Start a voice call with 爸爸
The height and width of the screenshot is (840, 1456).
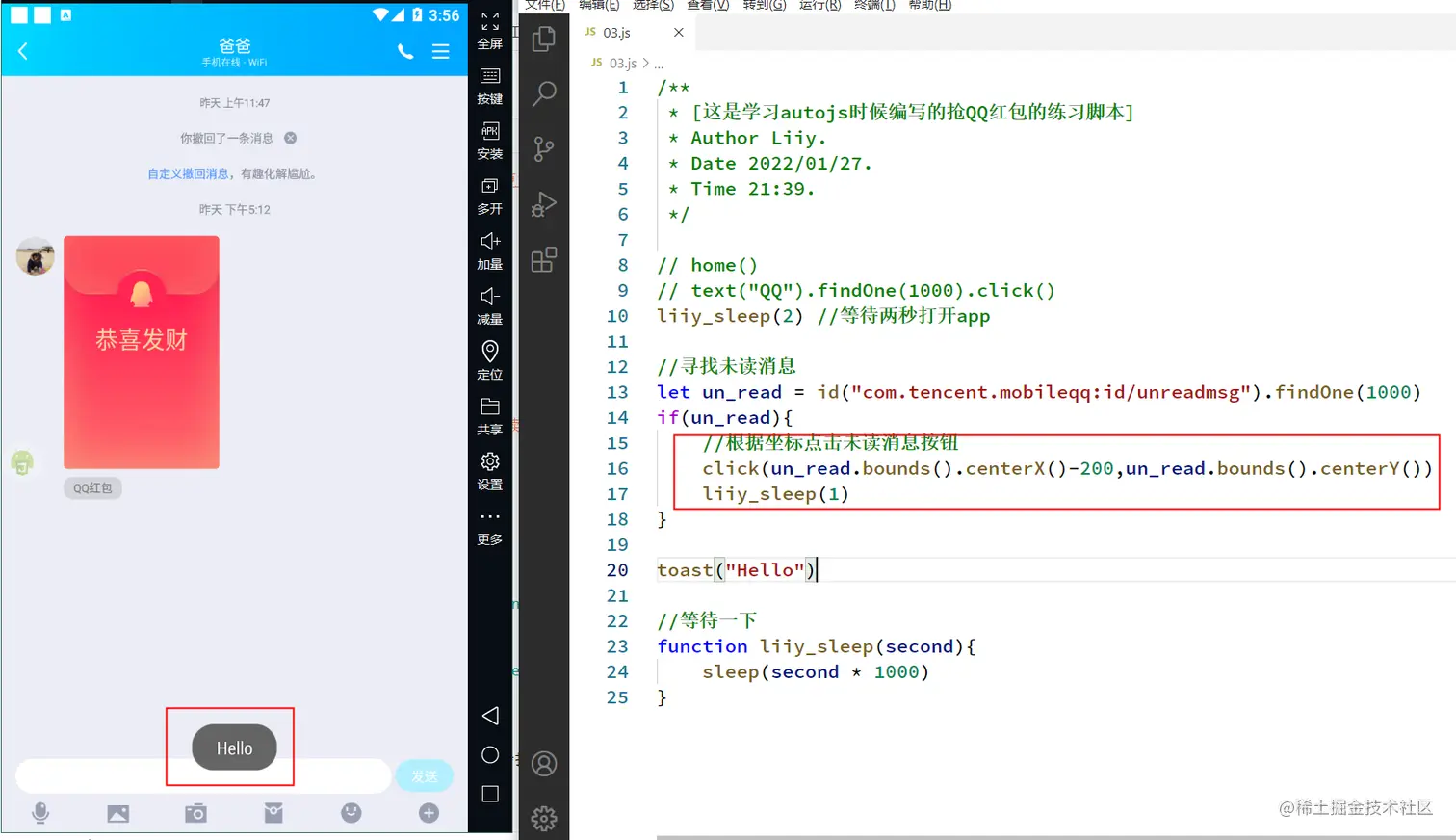405,52
